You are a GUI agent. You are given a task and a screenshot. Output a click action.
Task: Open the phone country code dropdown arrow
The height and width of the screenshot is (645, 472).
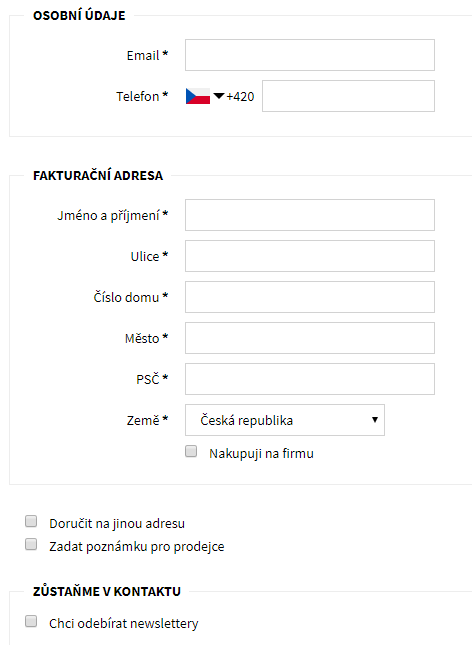click(219, 96)
